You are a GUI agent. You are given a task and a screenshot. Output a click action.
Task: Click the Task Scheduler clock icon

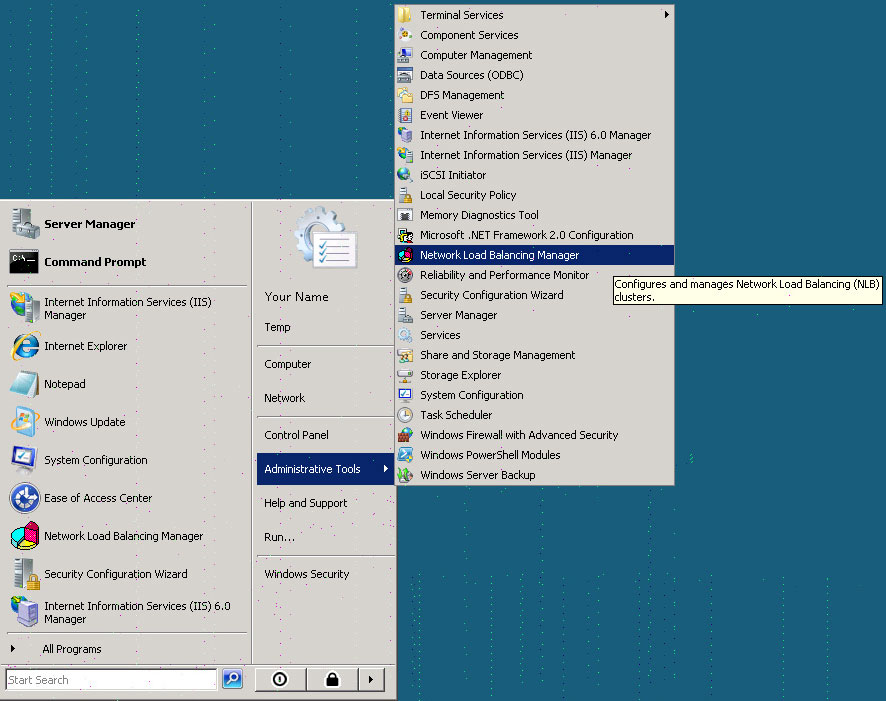pos(405,415)
